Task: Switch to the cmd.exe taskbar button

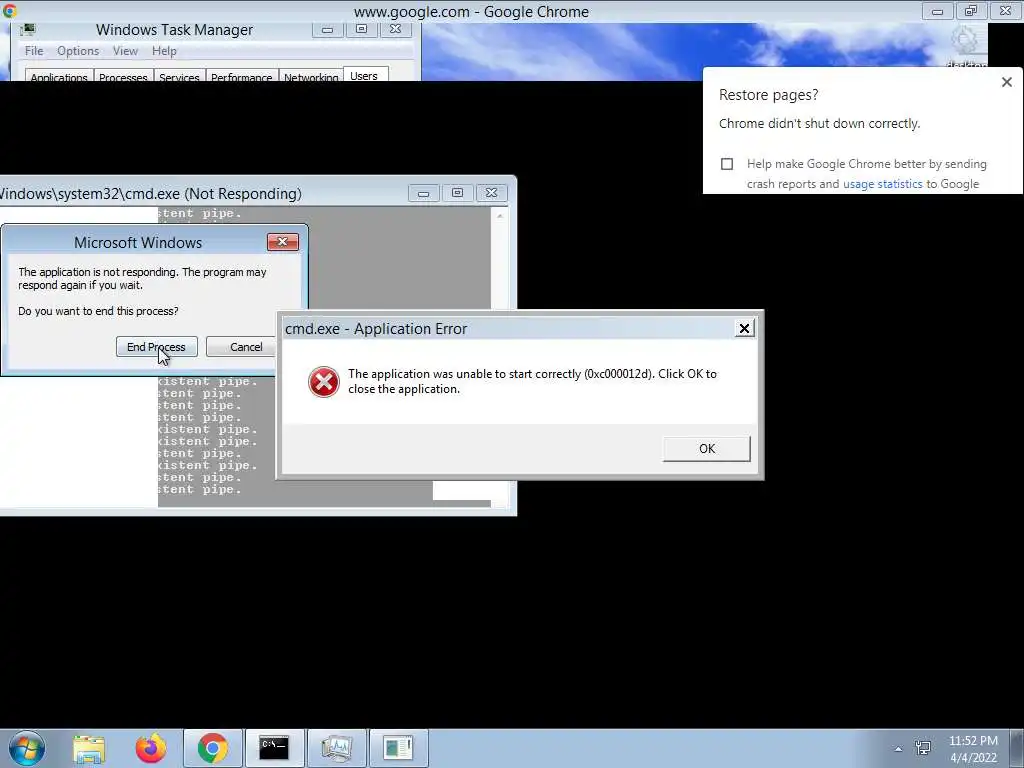Action: coord(274,748)
